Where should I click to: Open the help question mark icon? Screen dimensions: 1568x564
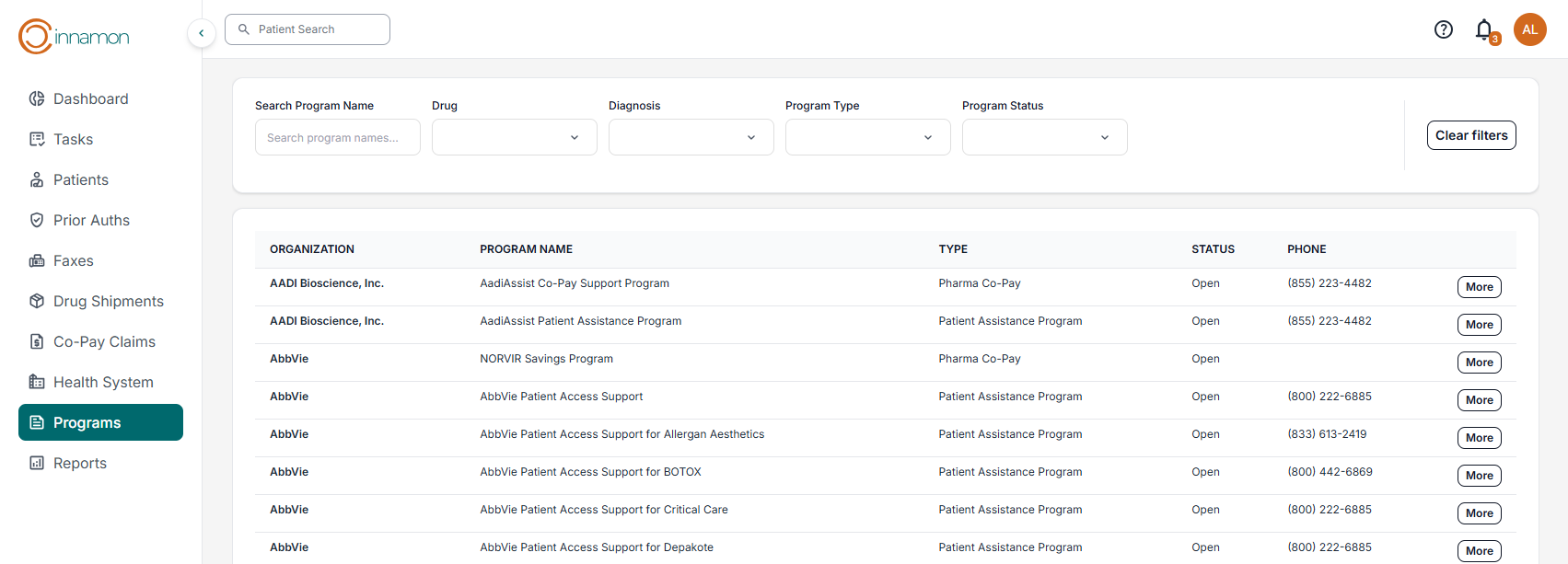pos(1443,29)
